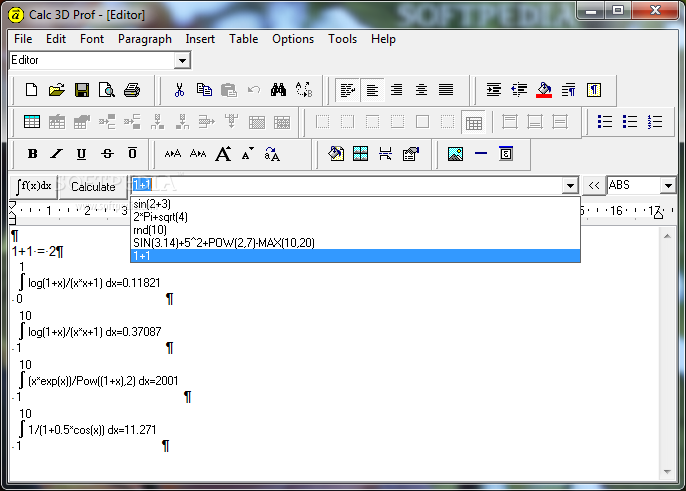The height and width of the screenshot is (491, 686).
Task: Click the Calculate button
Action: point(93,186)
